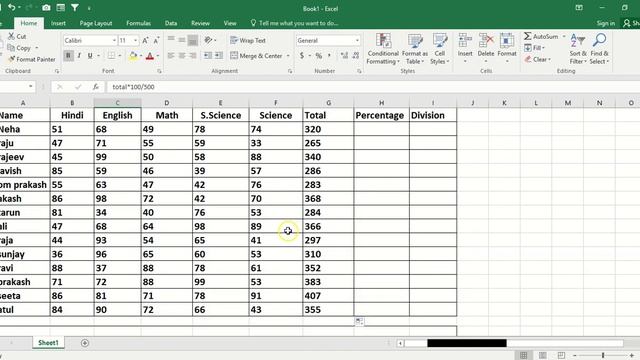
Task: Open the Page Layout ribbon tab
Action: point(96,23)
